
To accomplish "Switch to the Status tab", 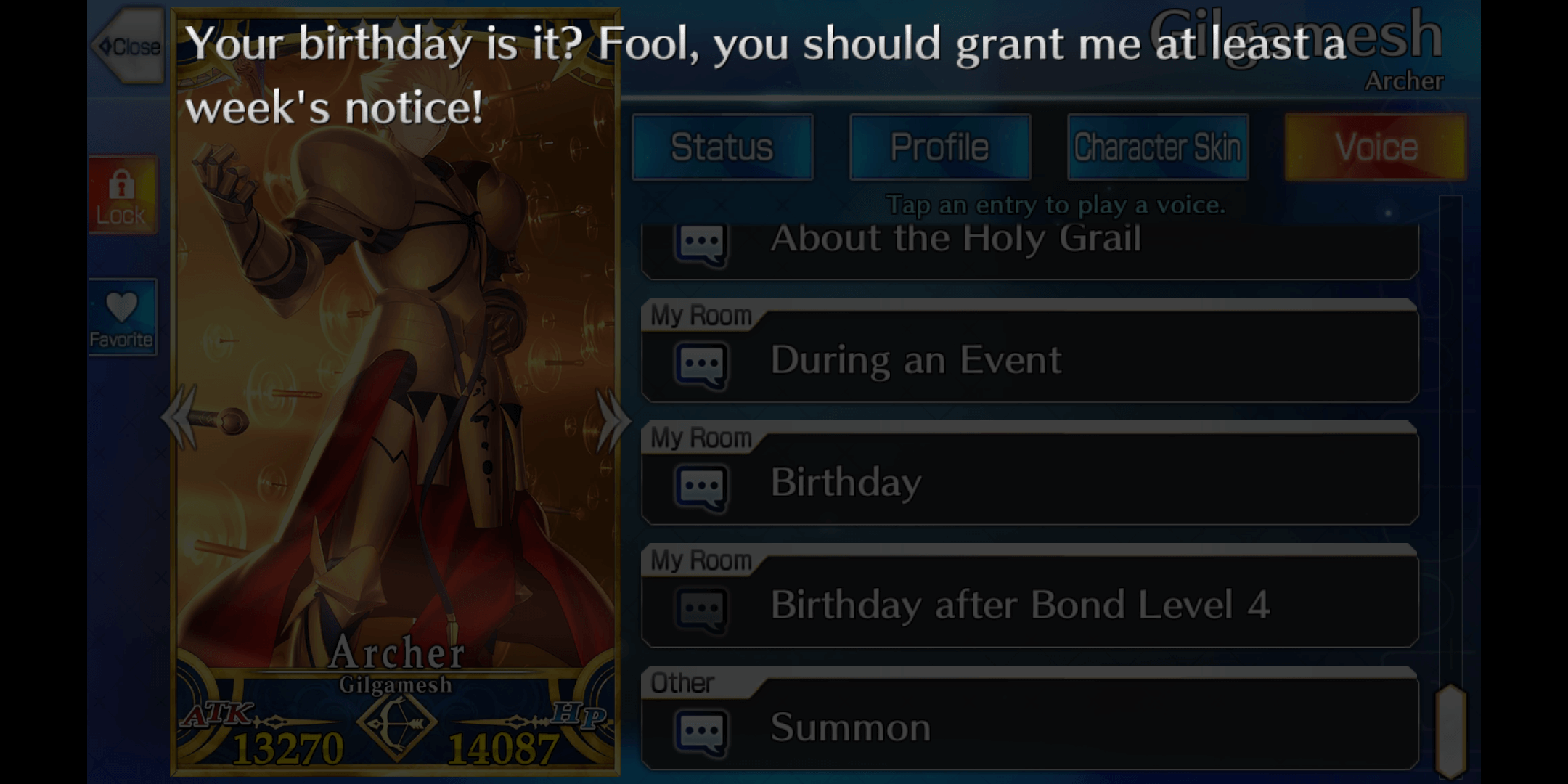I will click(722, 147).
